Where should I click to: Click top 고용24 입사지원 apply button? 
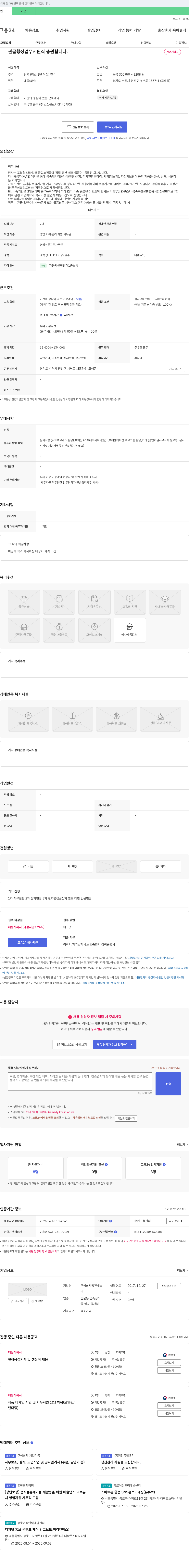112,127
